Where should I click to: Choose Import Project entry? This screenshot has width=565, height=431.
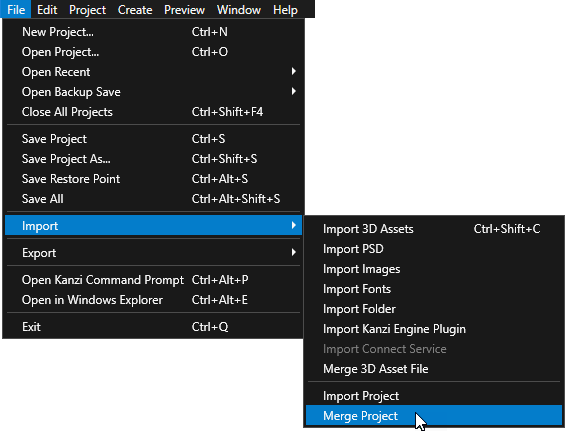(x=434, y=396)
